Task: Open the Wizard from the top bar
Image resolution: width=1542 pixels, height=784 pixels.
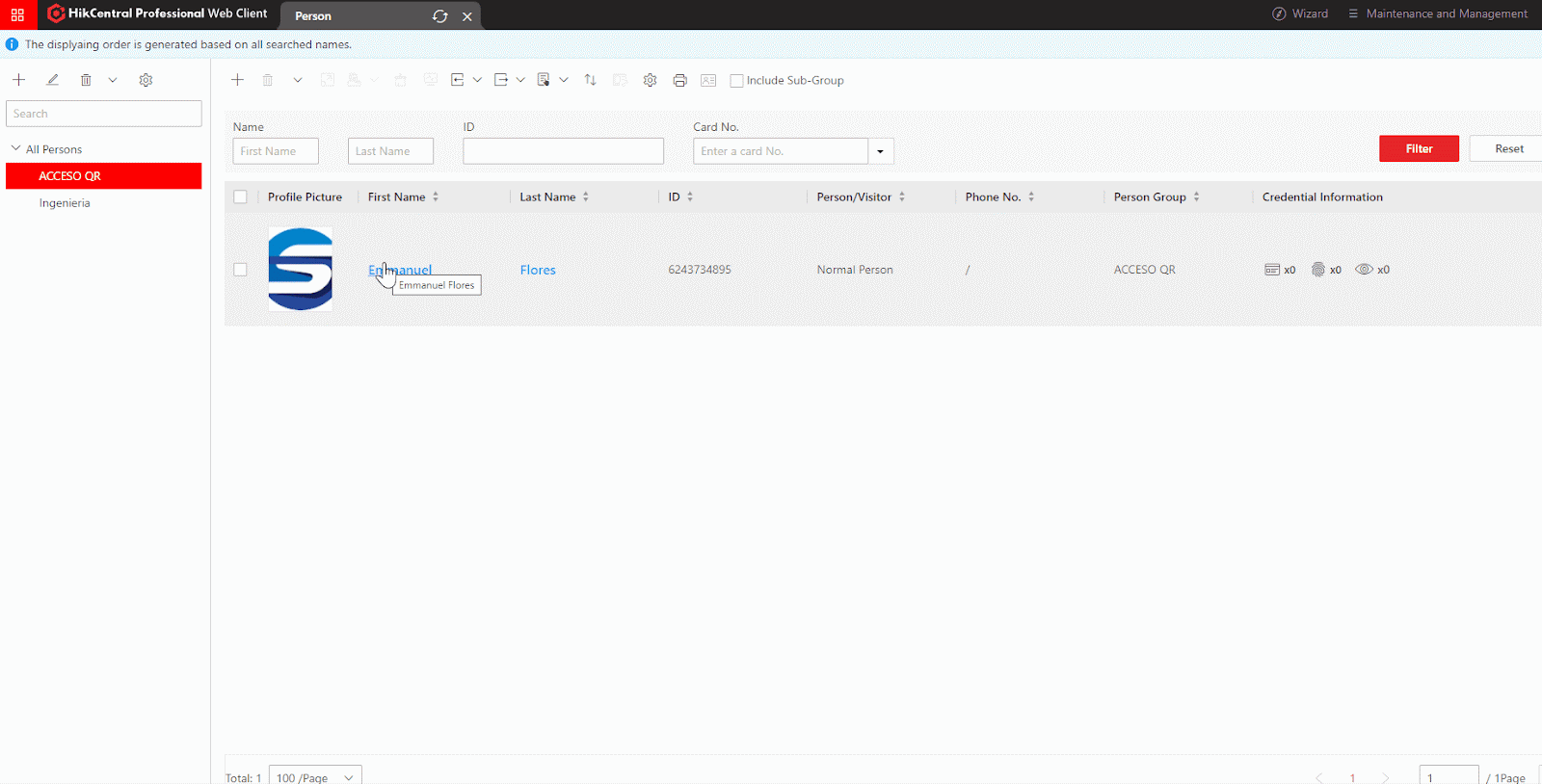Action: point(1300,13)
